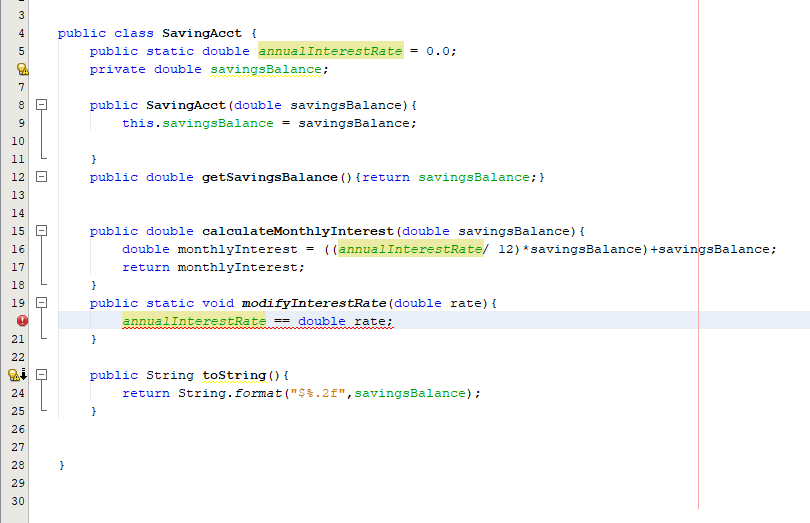Screen dimensions: 810x523
Task: Click this.savingsBalance in the constructor body
Action: [198, 123]
